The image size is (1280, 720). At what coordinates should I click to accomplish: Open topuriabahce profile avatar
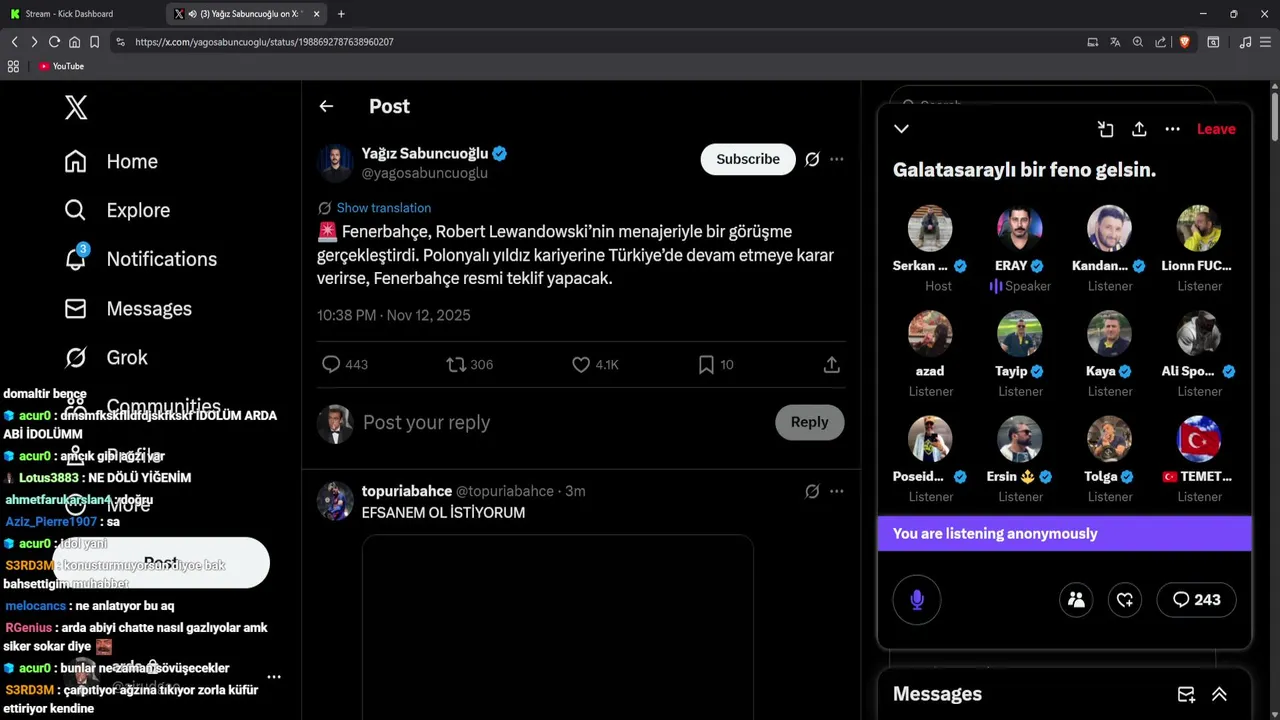point(335,501)
